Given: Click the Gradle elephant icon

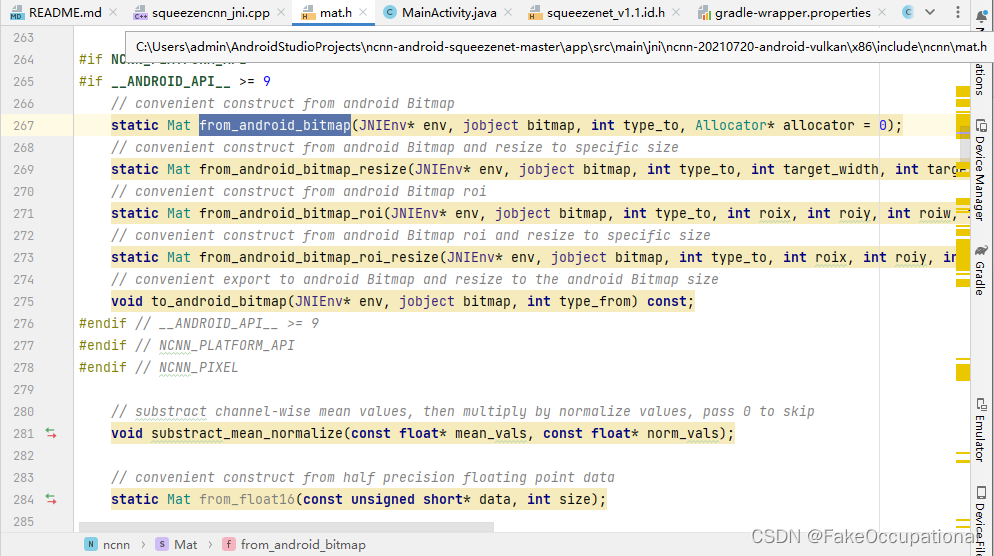Looking at the screenshot, I should (981, 250).
